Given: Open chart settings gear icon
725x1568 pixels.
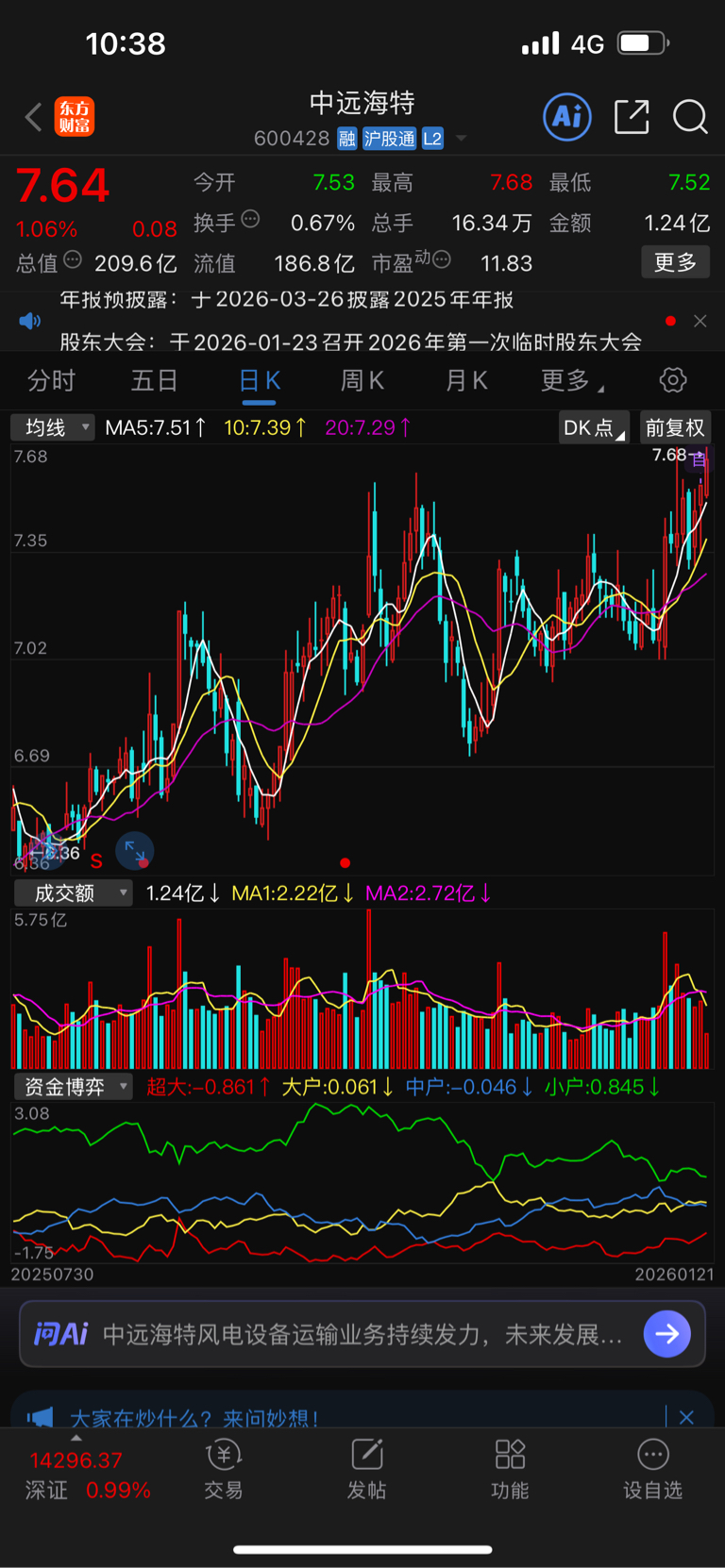Looking at the screenshot, I should 673,380.
